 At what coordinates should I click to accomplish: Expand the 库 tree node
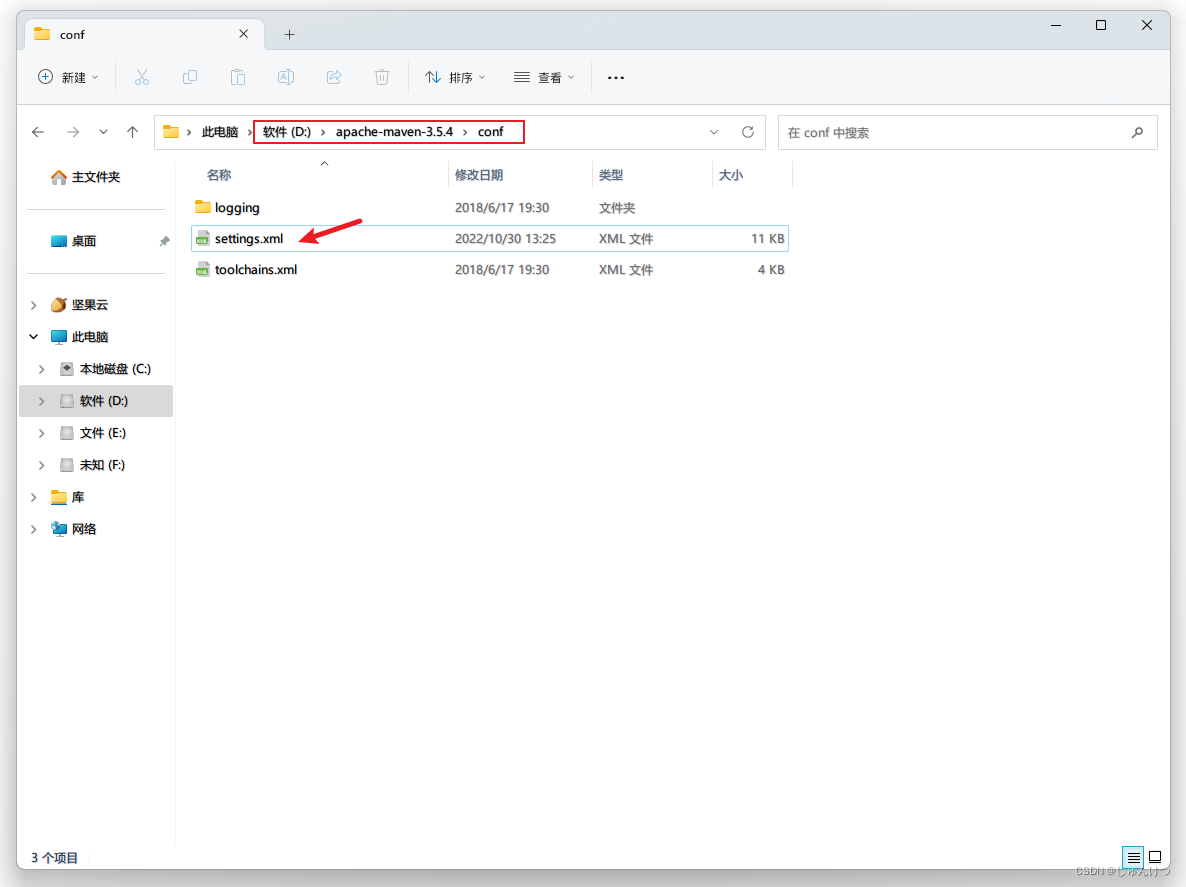(33, 497)
